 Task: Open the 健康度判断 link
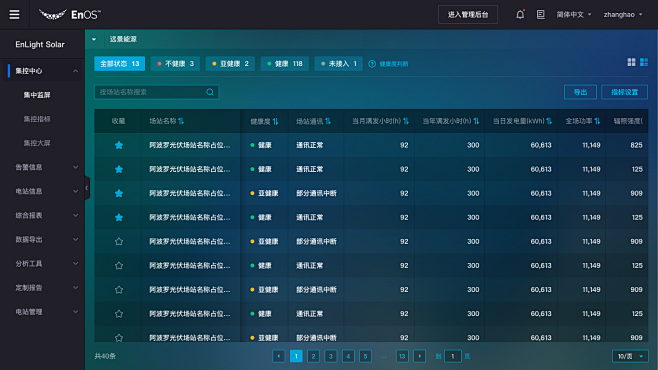click(394, 64)
